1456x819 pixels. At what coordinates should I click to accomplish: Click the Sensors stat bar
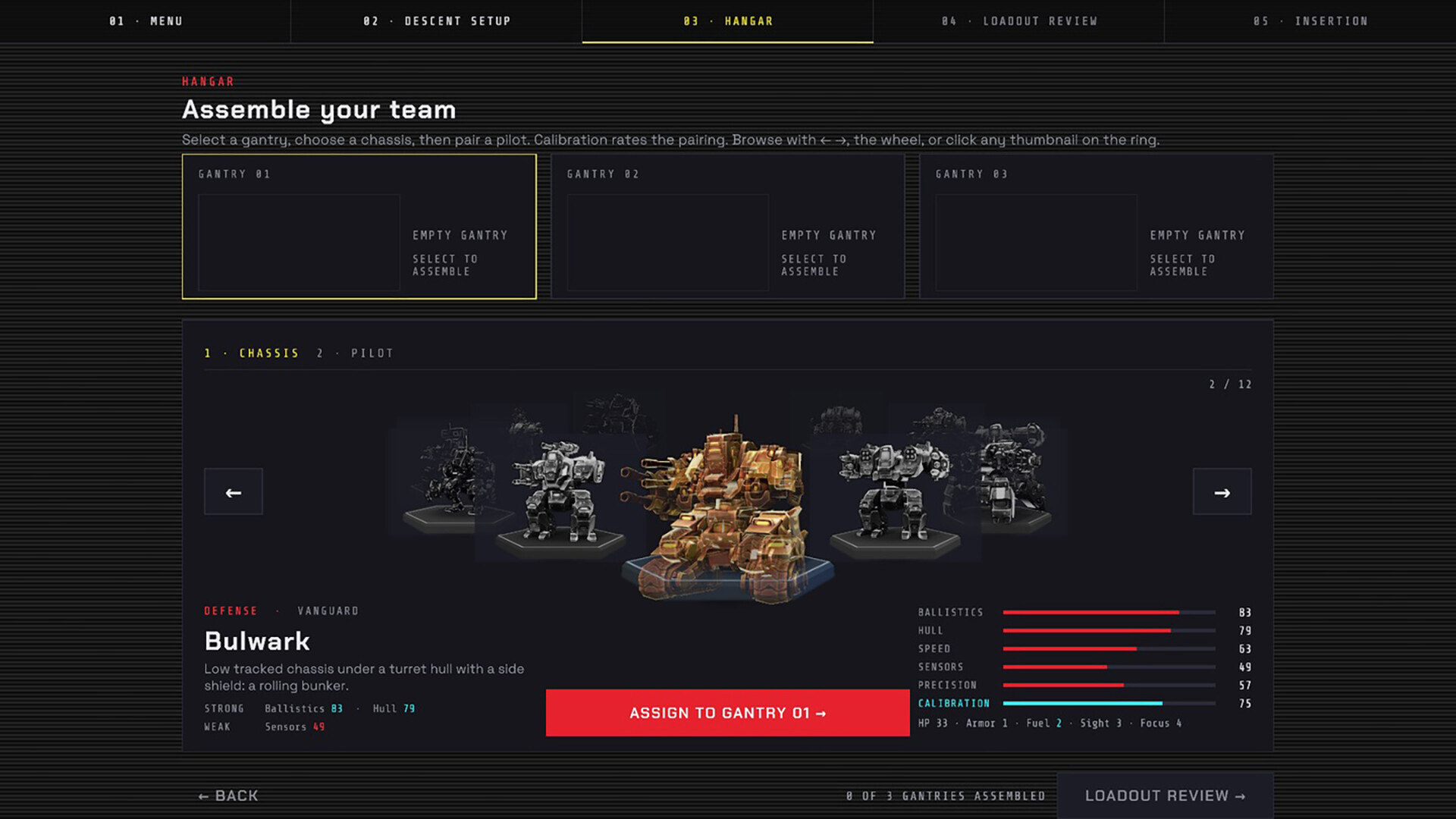tap(1109, 667)
